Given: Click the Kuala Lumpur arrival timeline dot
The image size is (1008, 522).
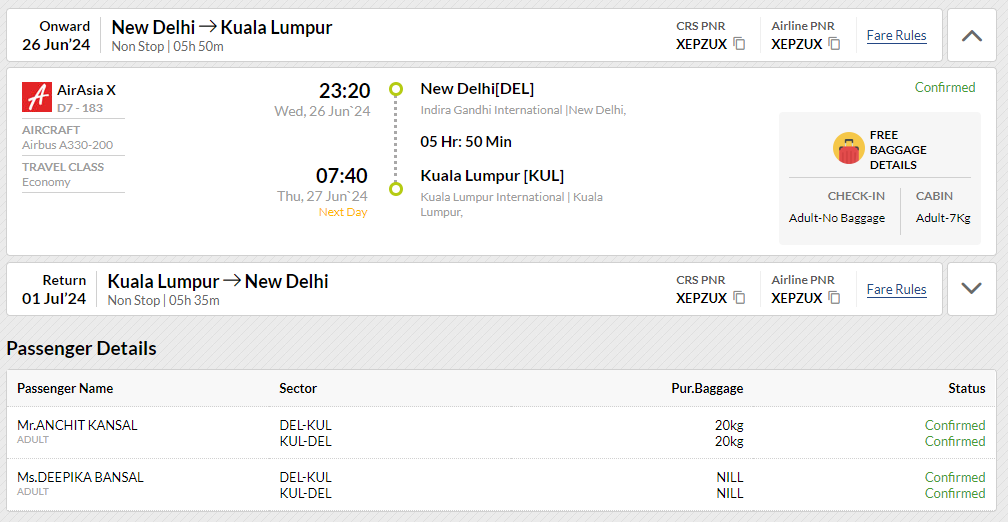Looking at the screenshot, I should pyautogui.click(x=396, y=189).
